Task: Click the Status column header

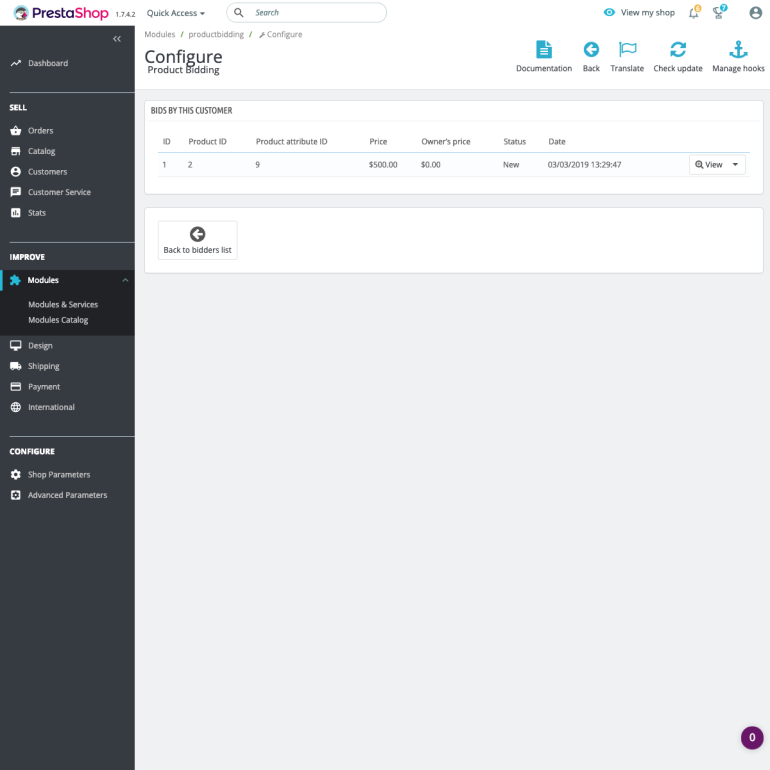Action: pyautogui.click(x=514, y=141)
